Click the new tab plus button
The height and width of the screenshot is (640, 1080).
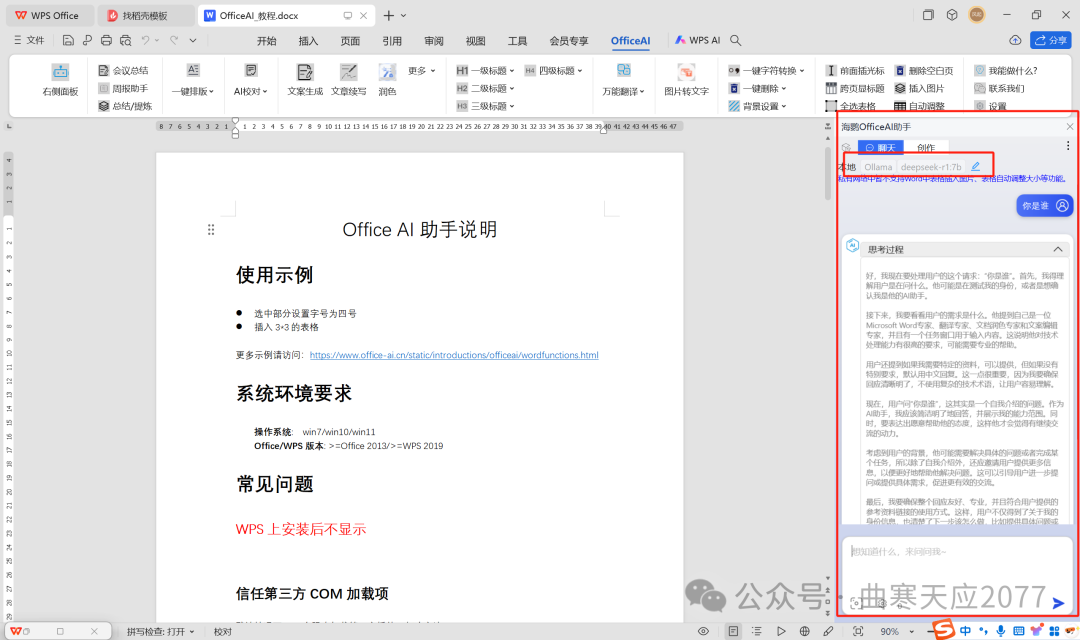point(388,15)
